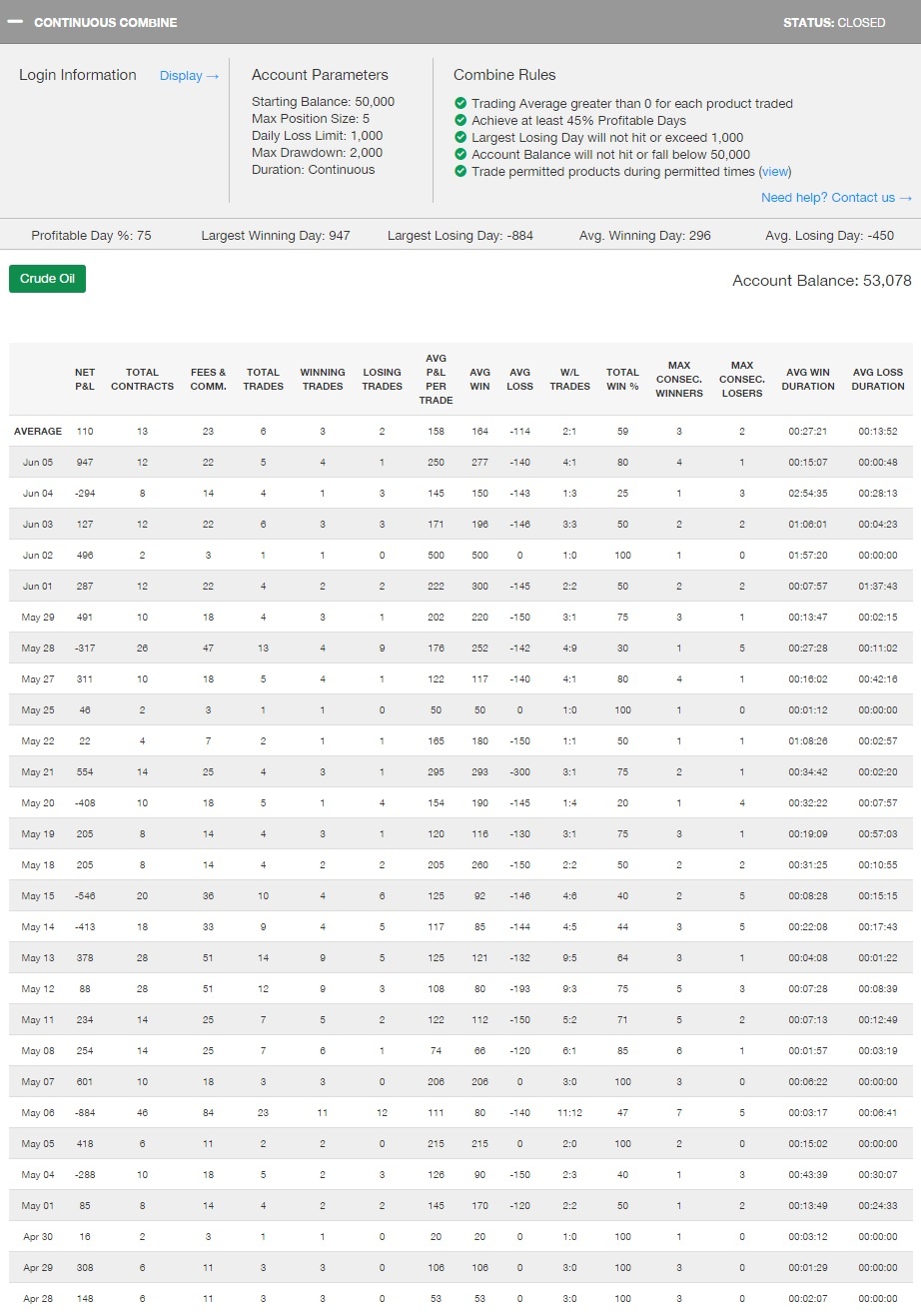Click the Display login information link
Screen dimensions: 921x1316
pos(189,76)
